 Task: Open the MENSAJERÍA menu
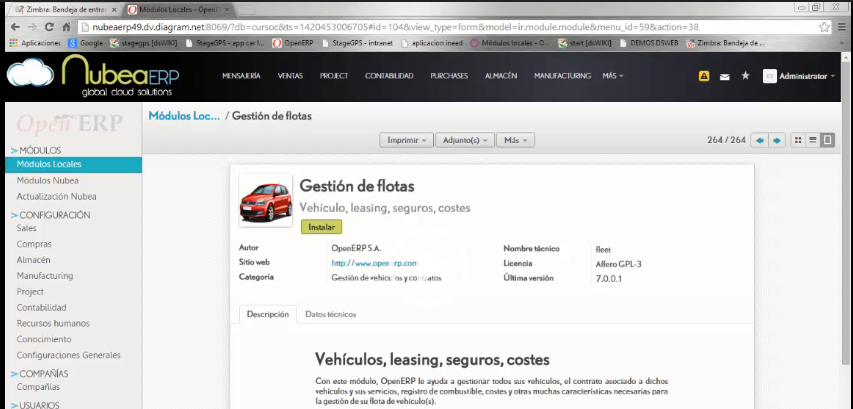(241, 76)
